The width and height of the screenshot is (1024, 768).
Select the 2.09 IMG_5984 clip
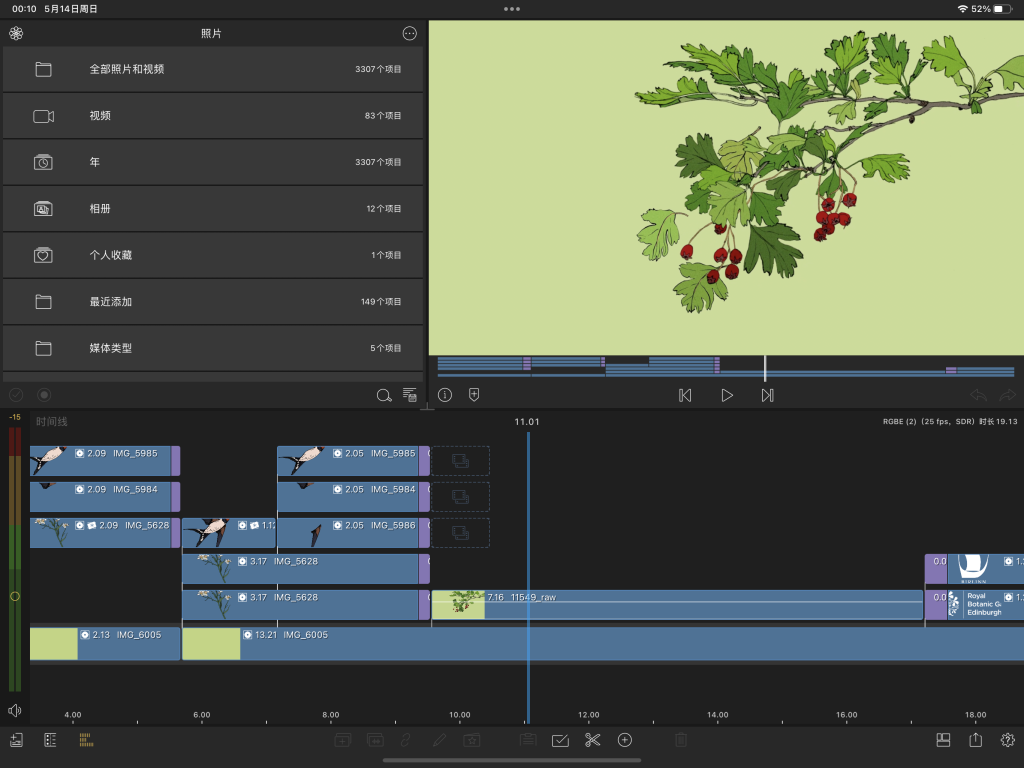[x=104, y=497]
